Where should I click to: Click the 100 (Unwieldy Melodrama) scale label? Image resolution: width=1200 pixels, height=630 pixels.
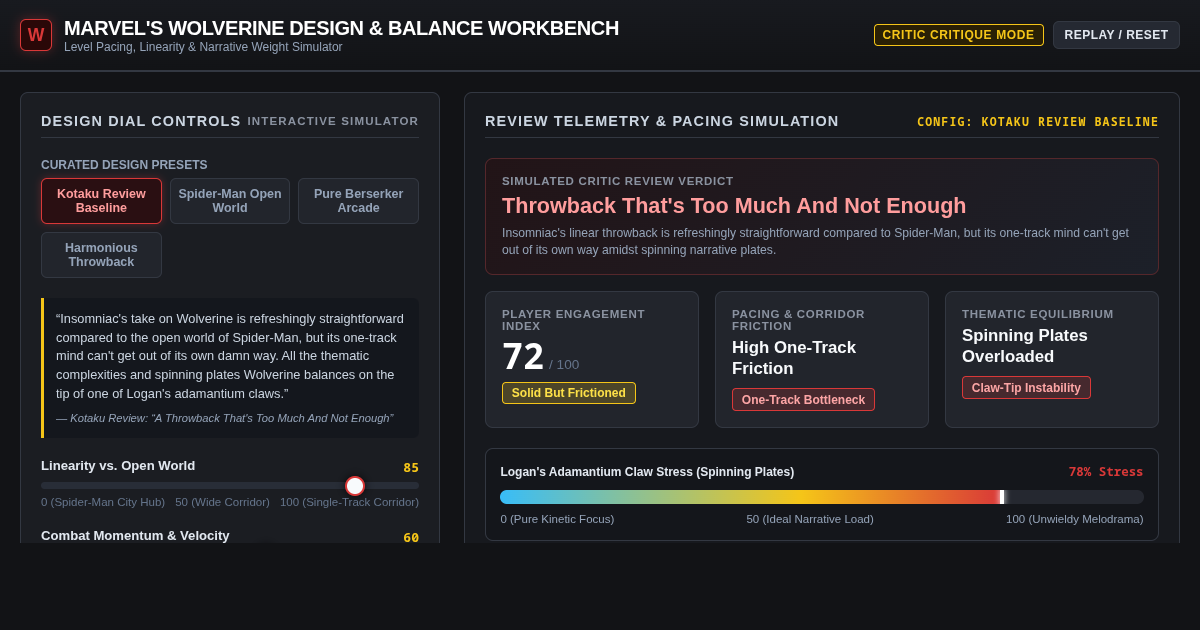(1075, 519)
